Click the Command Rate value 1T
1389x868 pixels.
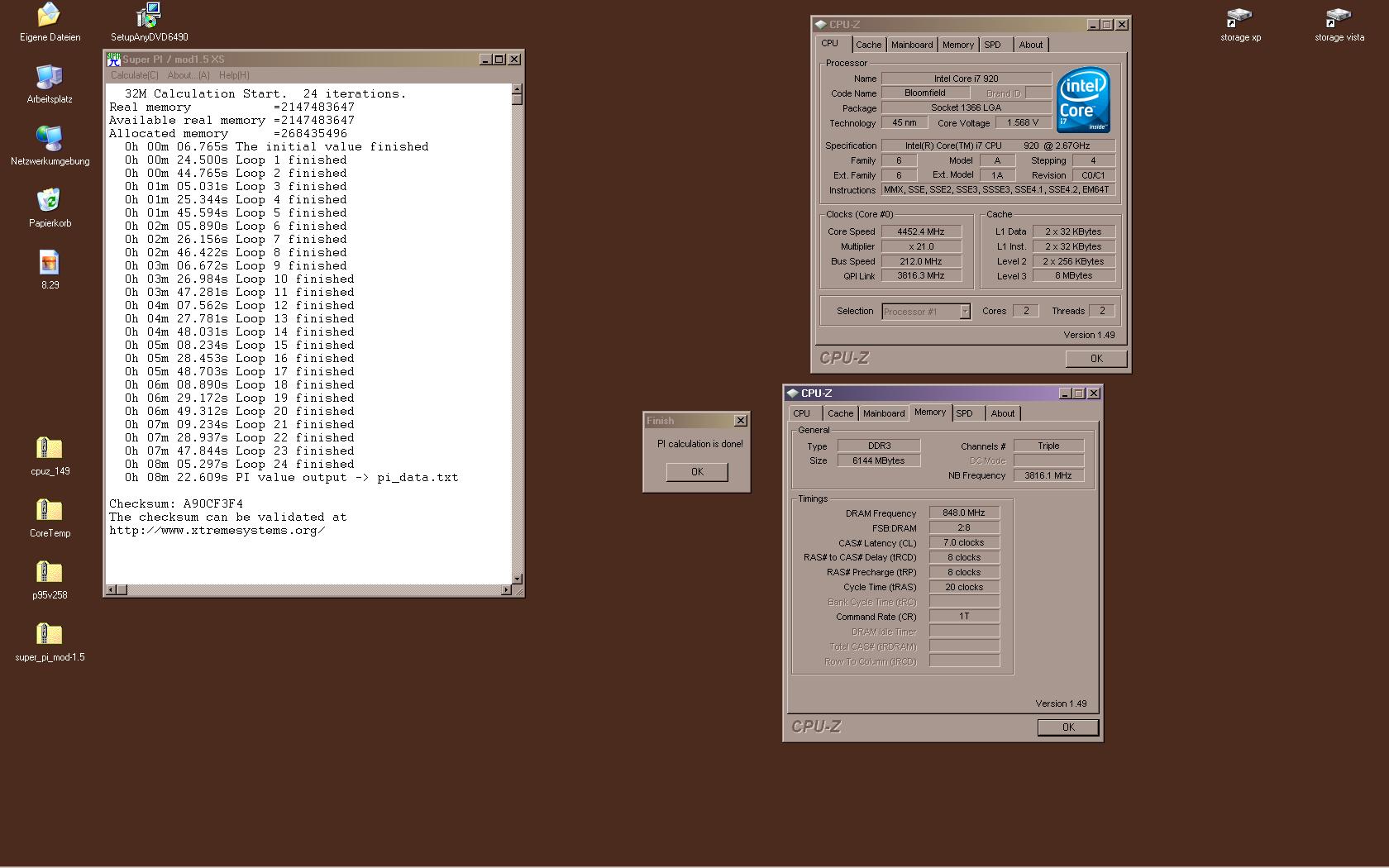(964, 617)
